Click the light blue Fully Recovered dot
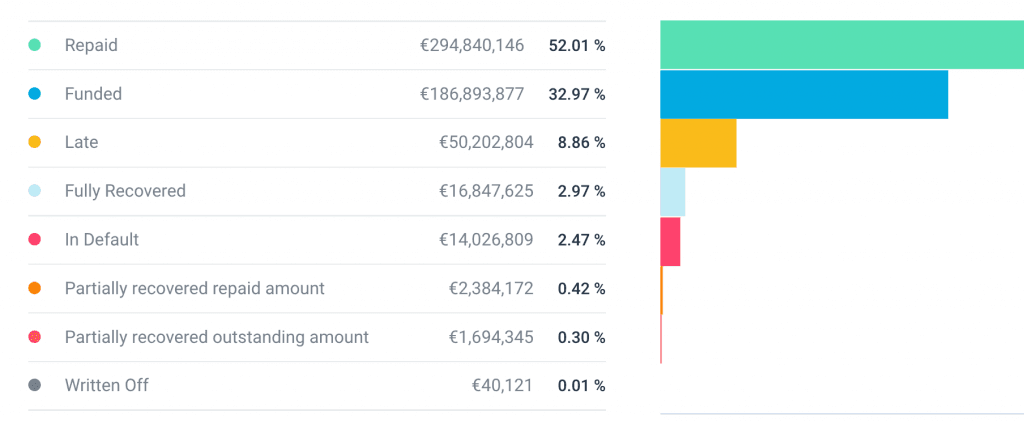The height and width of the screenshot is (424, 1024). [x=35, y=191]
